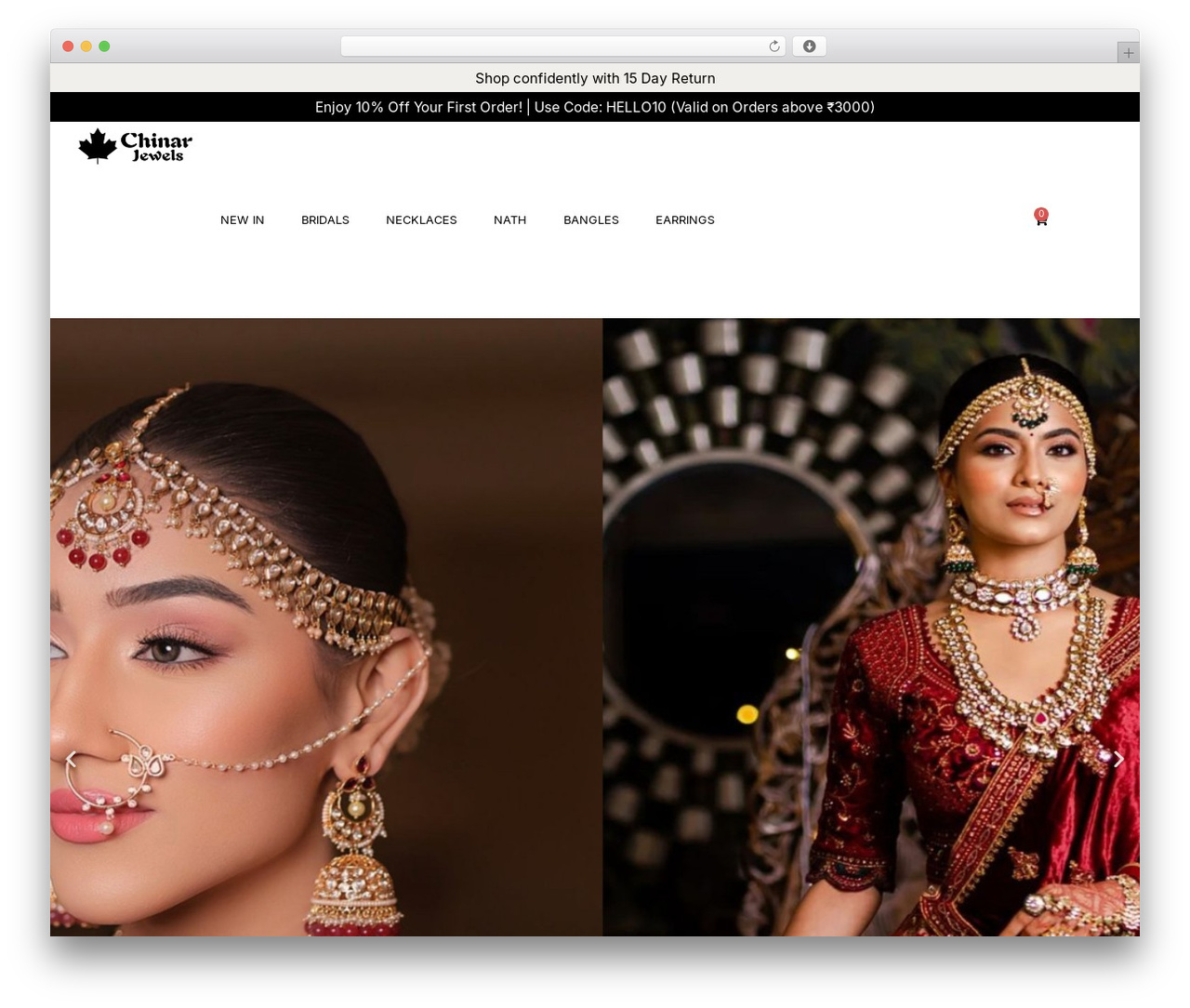Focus the browser address bar
Image resolution: width=1190 pixels, height=1008 pixels.
pos(563,46)
